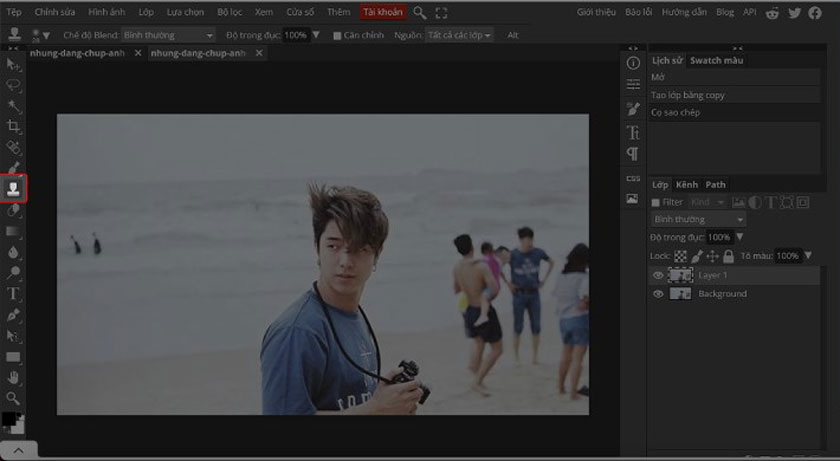This screenshot has width=840, height=461.
Task: Select the Blur drop tool
Action: coord(13,252)
